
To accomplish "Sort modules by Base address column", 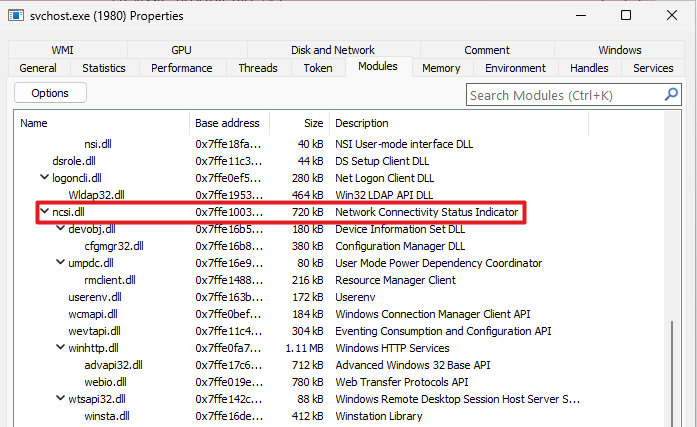I will point(227,123).
